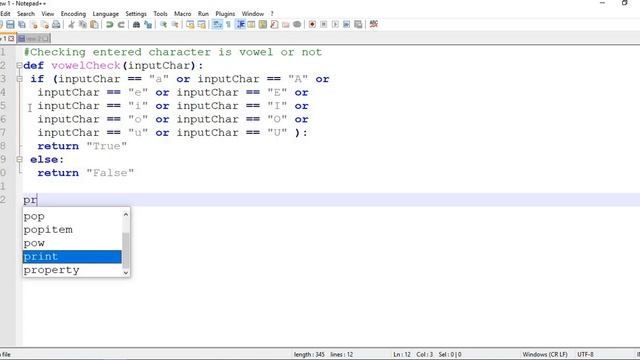Click the Zoom Out magnifier icon
This screenshot has width=640, height=360.
(x=175, y=24)
